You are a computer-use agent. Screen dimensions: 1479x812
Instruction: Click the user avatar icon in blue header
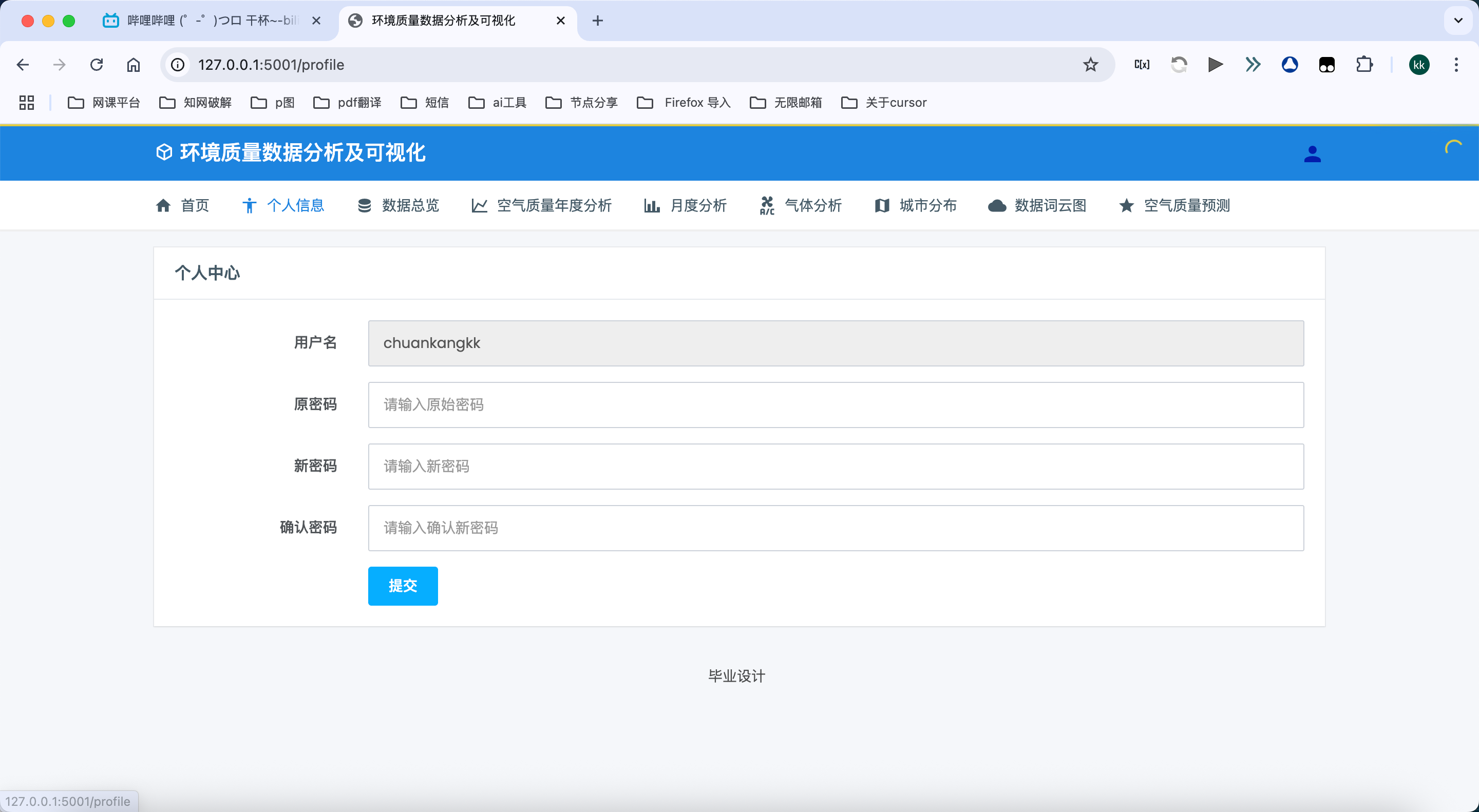click(1312, 154)
